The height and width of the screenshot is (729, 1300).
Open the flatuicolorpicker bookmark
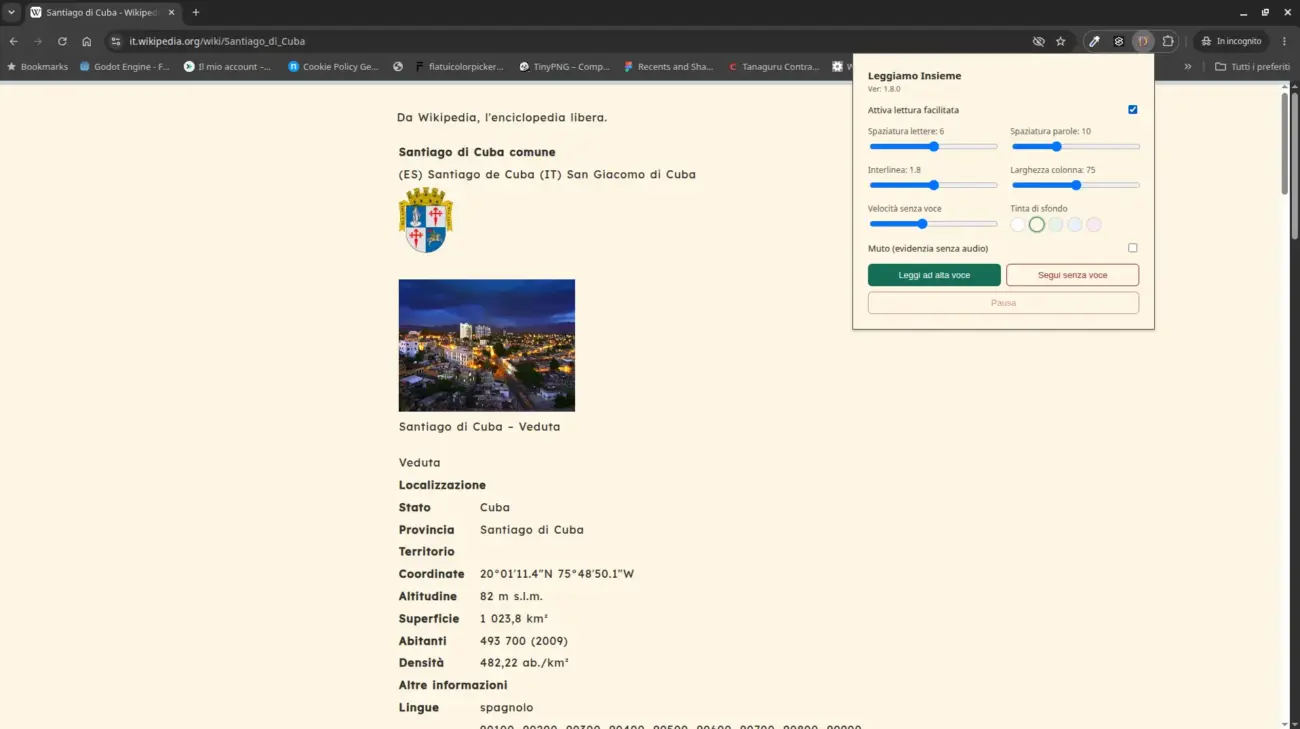click(459, 67)
